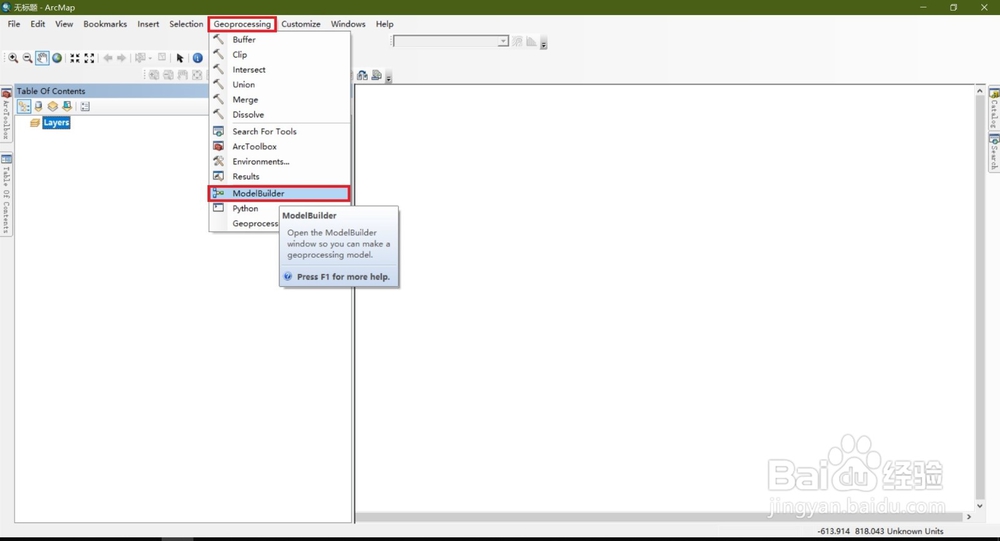Click the Select Features tool icon
1000x541 pixels.
140,58
